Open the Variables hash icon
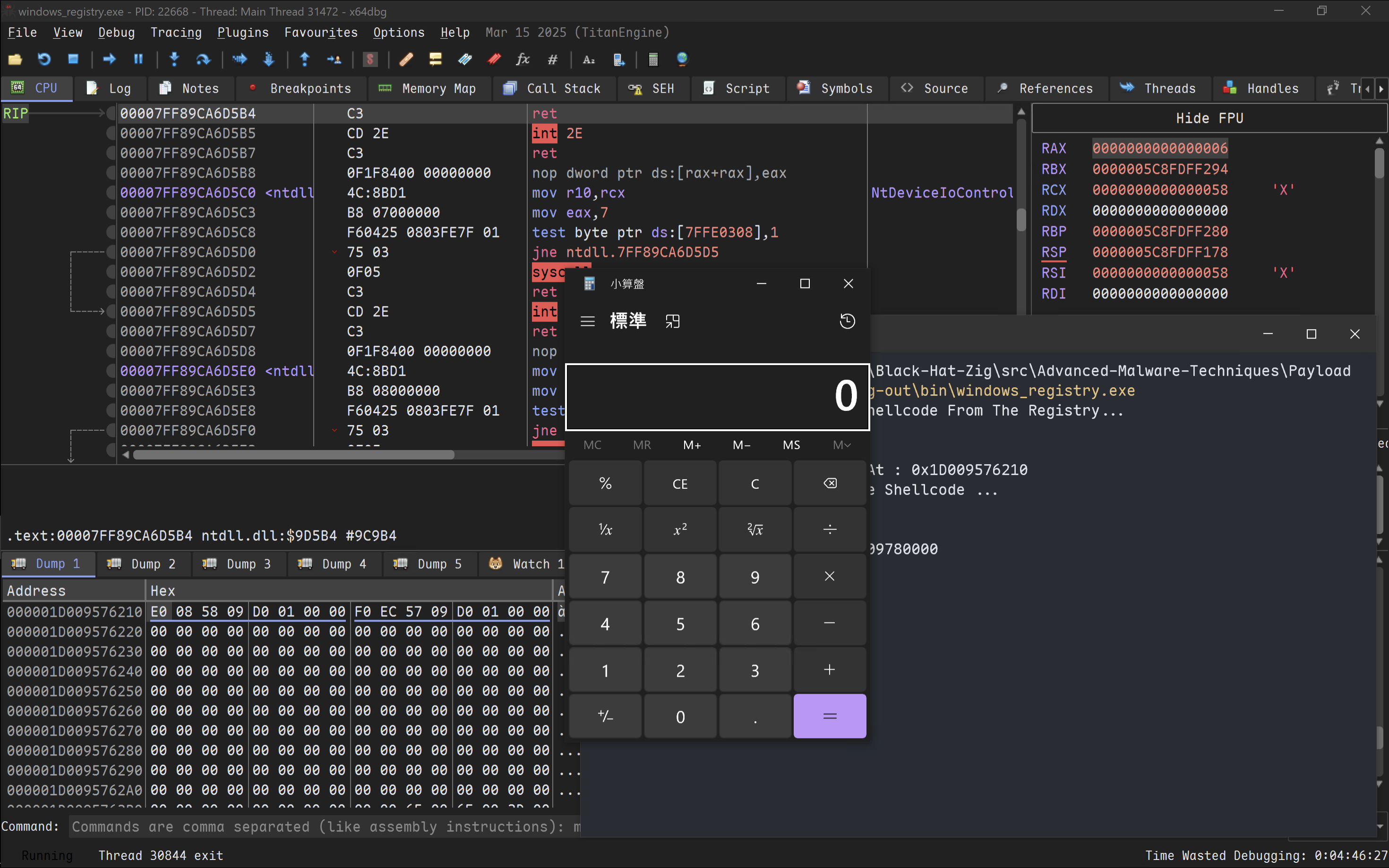Screen dimensions: 1389x868 (552, 59)
